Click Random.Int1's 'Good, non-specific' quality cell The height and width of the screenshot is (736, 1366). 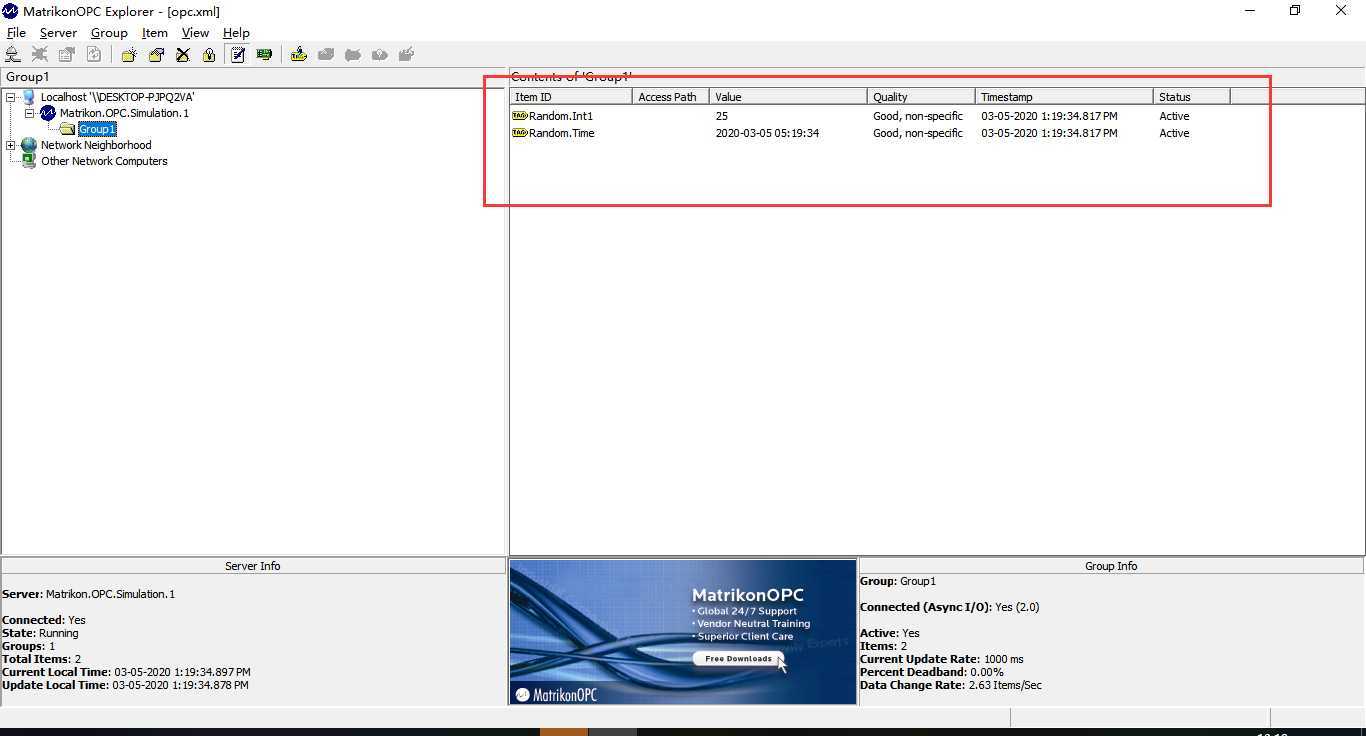918,116
